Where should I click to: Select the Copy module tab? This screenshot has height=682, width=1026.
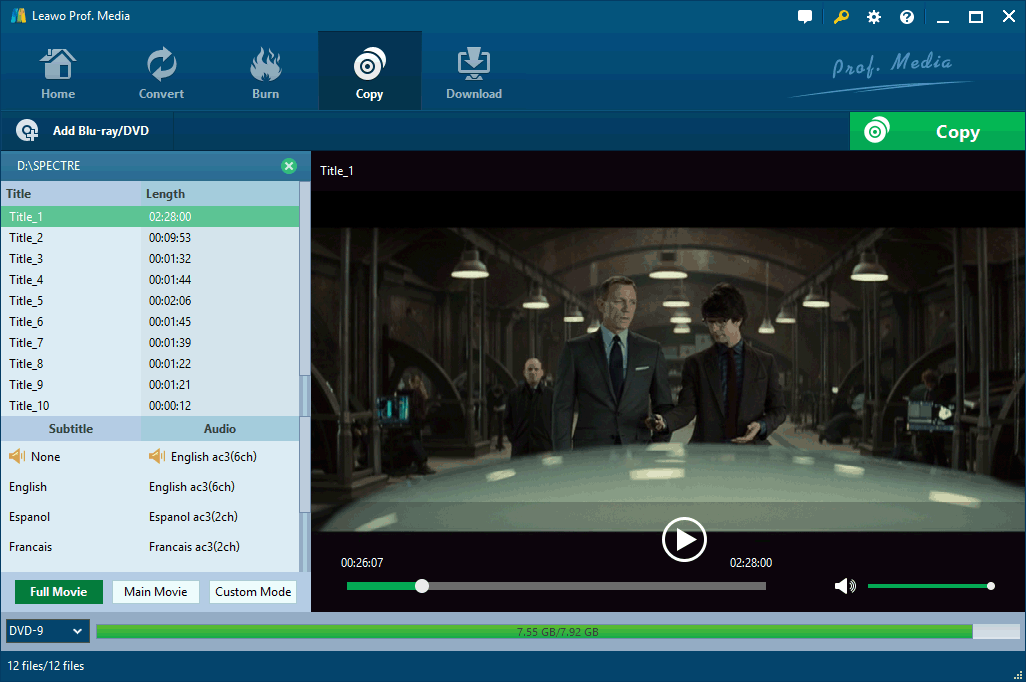click(x=370, y=72)
